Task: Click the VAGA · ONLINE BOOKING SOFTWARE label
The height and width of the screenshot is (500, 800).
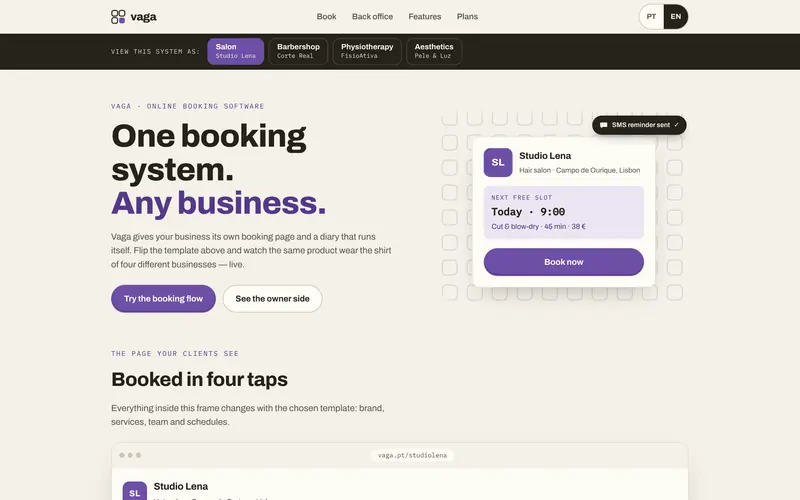Action: 188,106
